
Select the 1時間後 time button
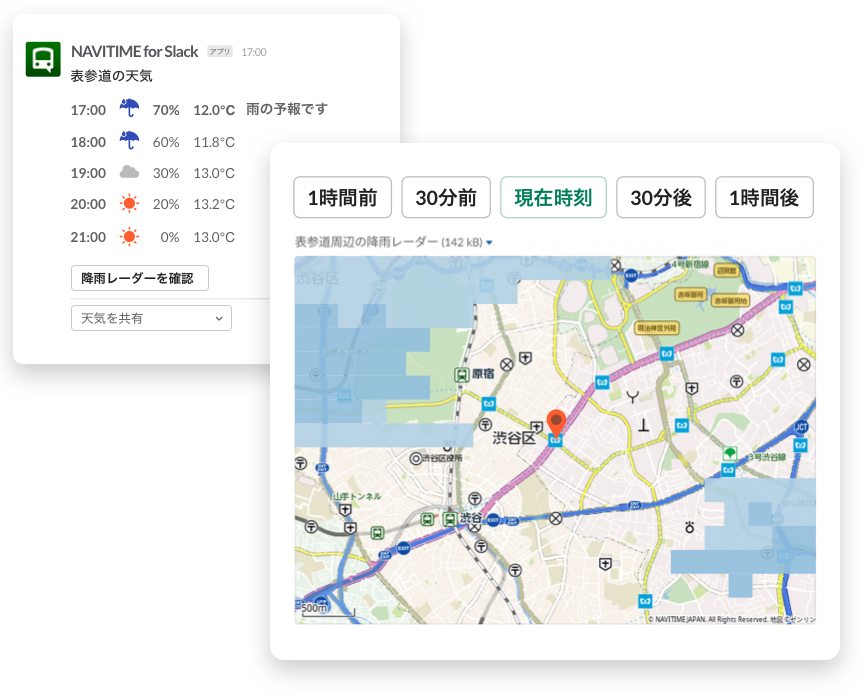[x=764, y=197]
